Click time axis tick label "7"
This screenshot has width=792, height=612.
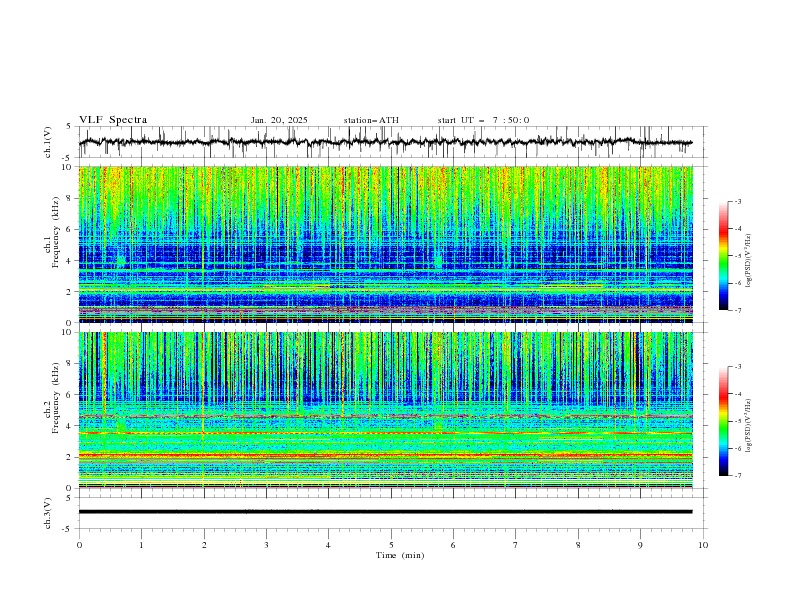516,545
